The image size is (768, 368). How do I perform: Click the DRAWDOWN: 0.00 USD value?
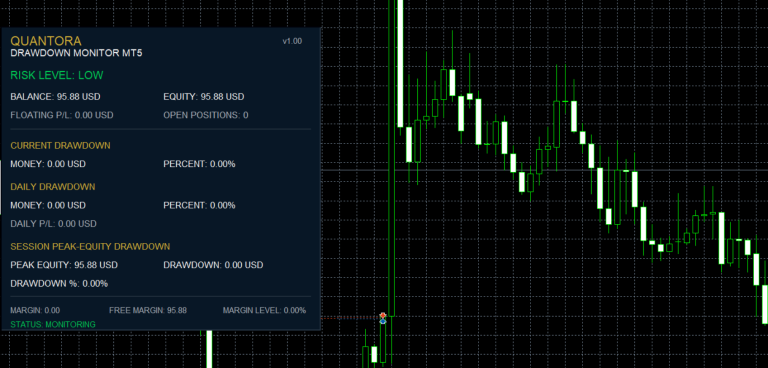(x=213, y=265)
